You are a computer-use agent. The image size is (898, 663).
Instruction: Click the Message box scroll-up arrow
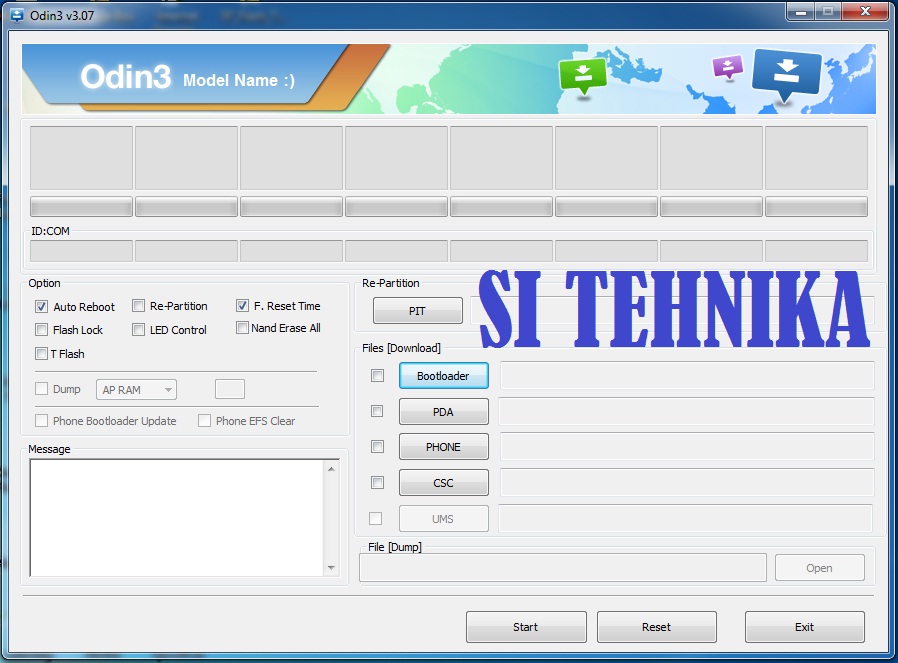[x=332, y=469]
